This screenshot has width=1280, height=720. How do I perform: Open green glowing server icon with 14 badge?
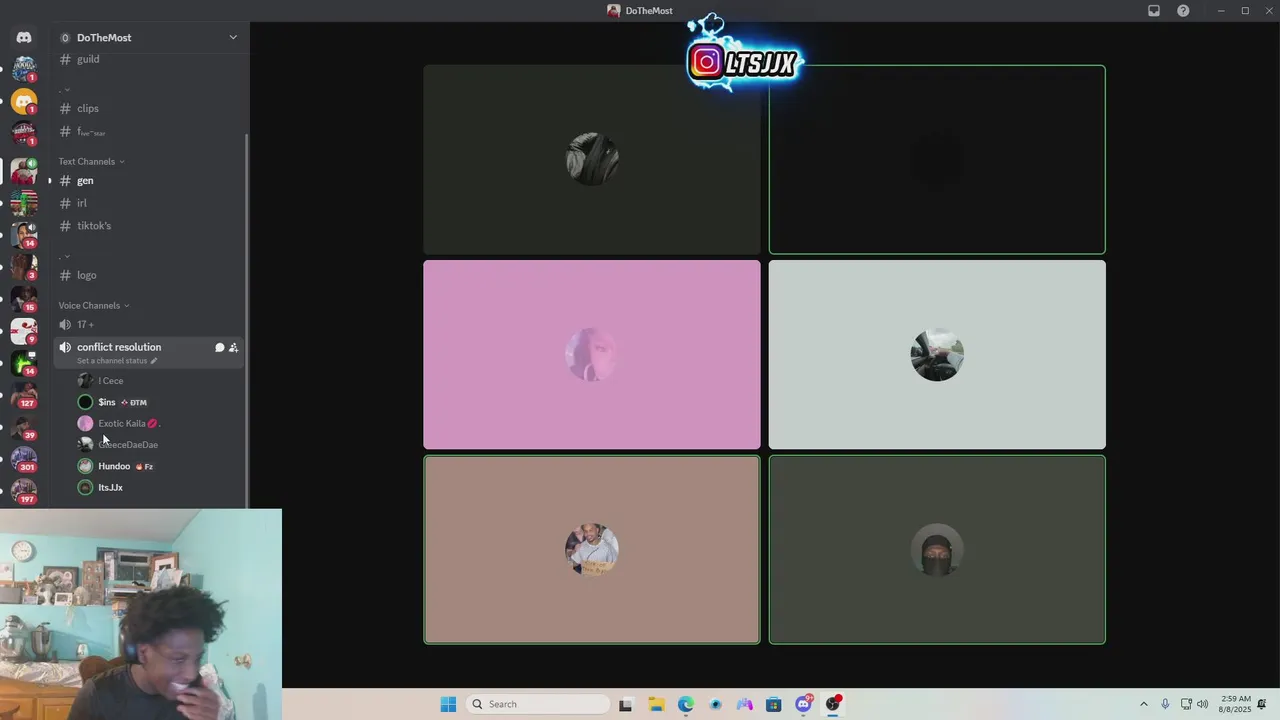pyautogui.click(x=24, y=363)
